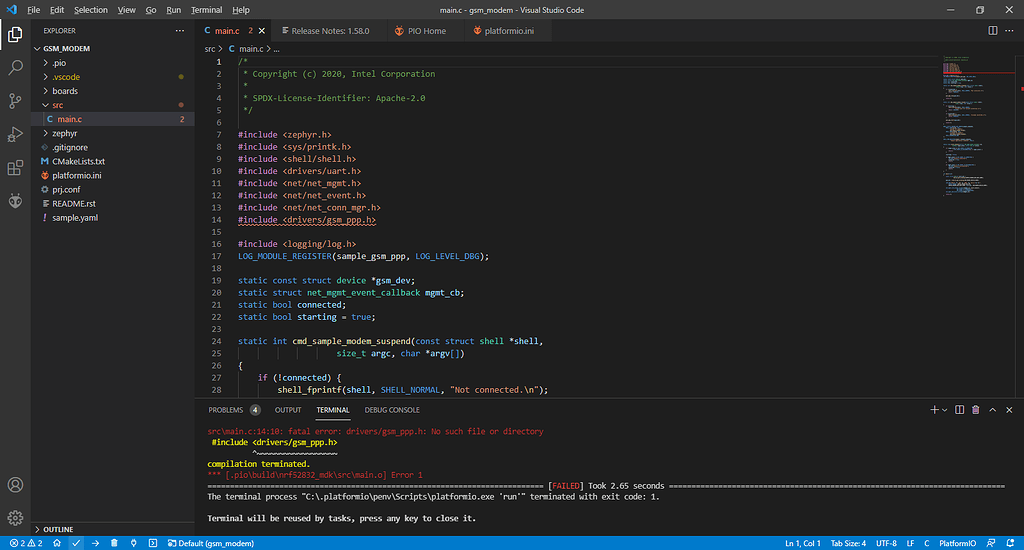Expand the zephyr folder

[65, 132]
